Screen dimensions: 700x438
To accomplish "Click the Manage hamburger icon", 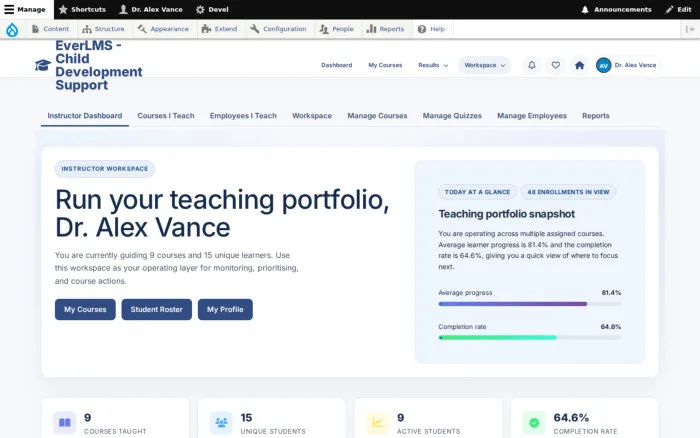I will pyautogui.click(x=9, y=9).
